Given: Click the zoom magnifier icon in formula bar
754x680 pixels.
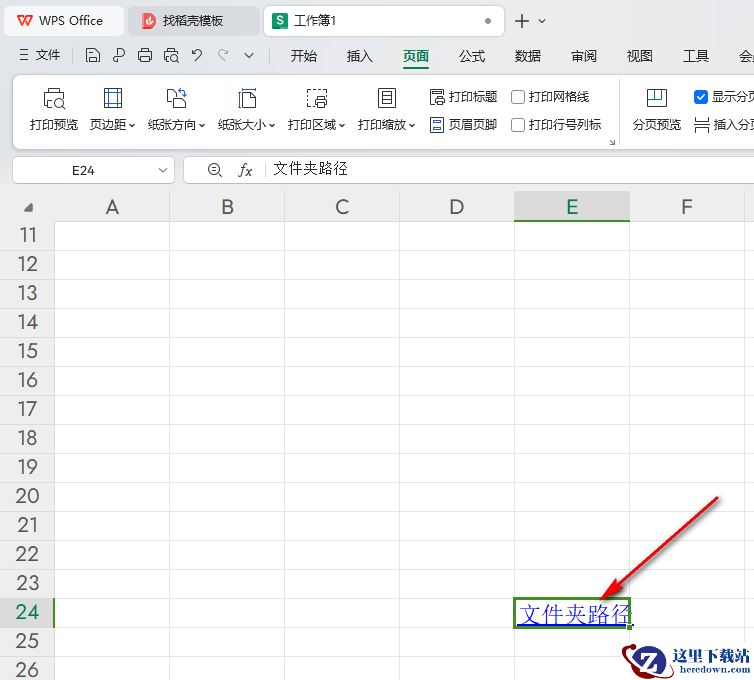Looking at the screenshot, I should (x=214, y=170).
